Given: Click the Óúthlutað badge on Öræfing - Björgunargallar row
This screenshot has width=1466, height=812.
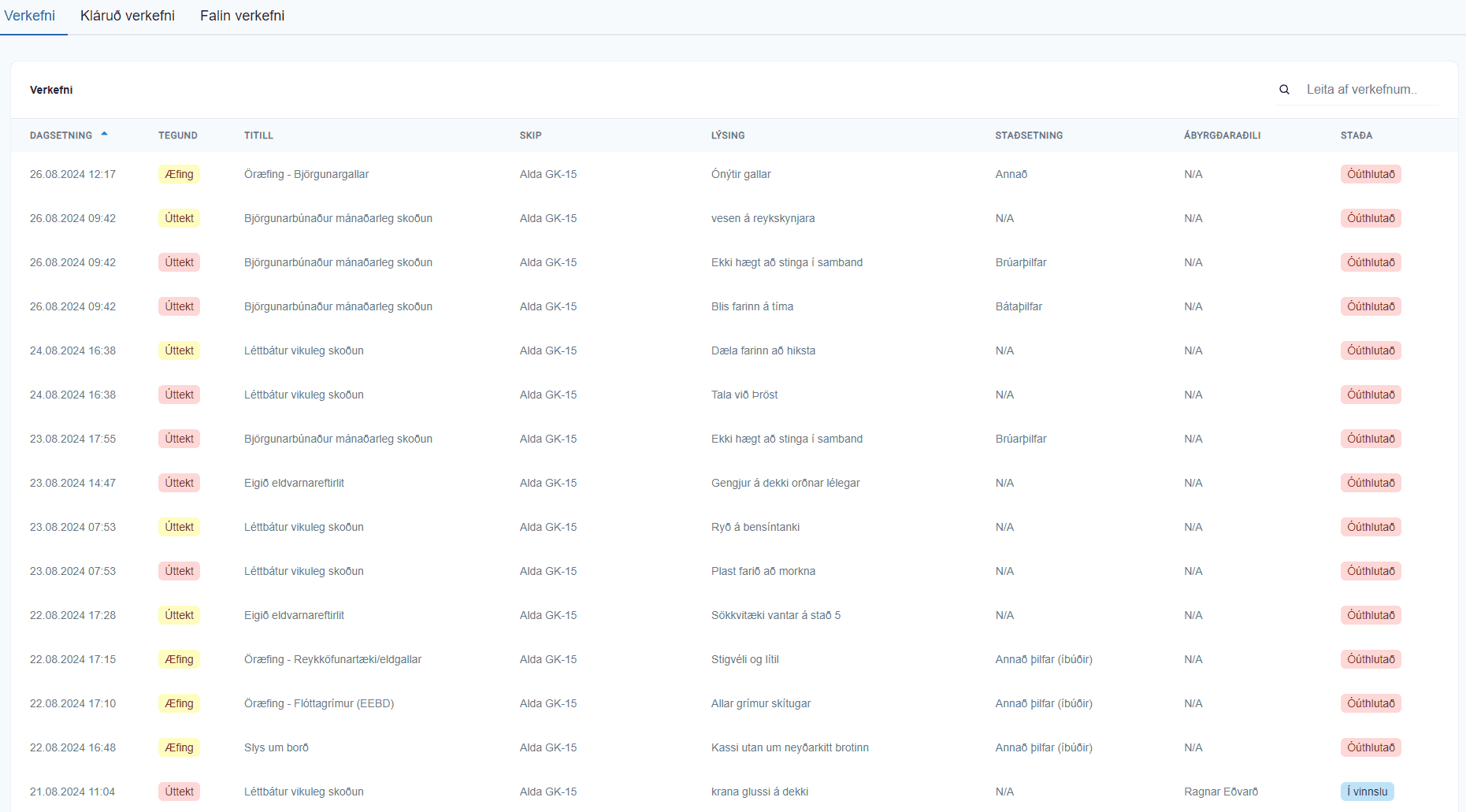Looking at the screenshot, I should (x=1371, y=174).
